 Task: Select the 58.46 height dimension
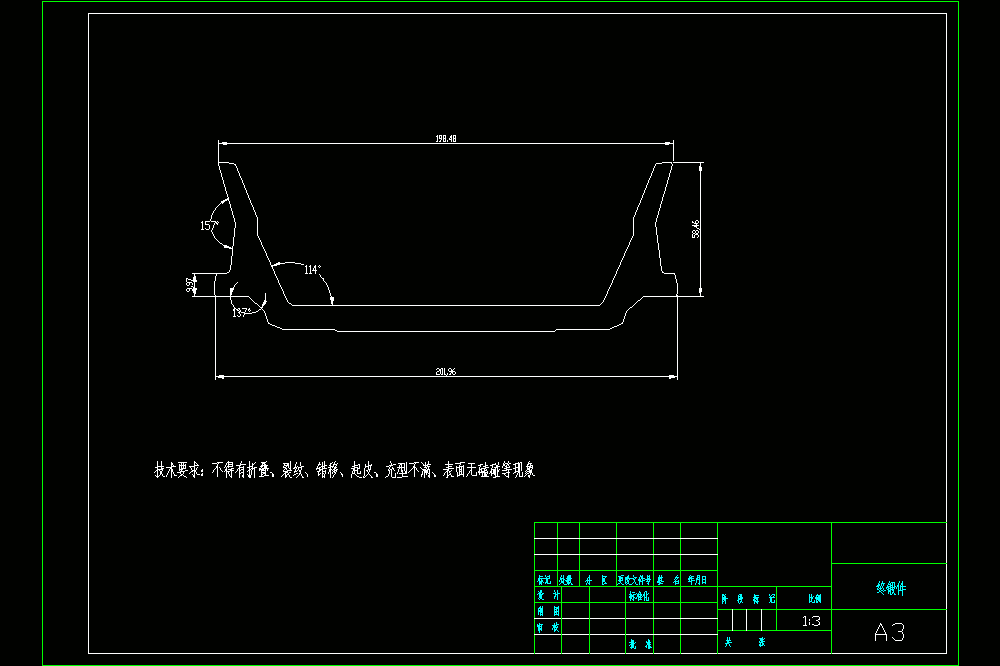coord(695,229)
